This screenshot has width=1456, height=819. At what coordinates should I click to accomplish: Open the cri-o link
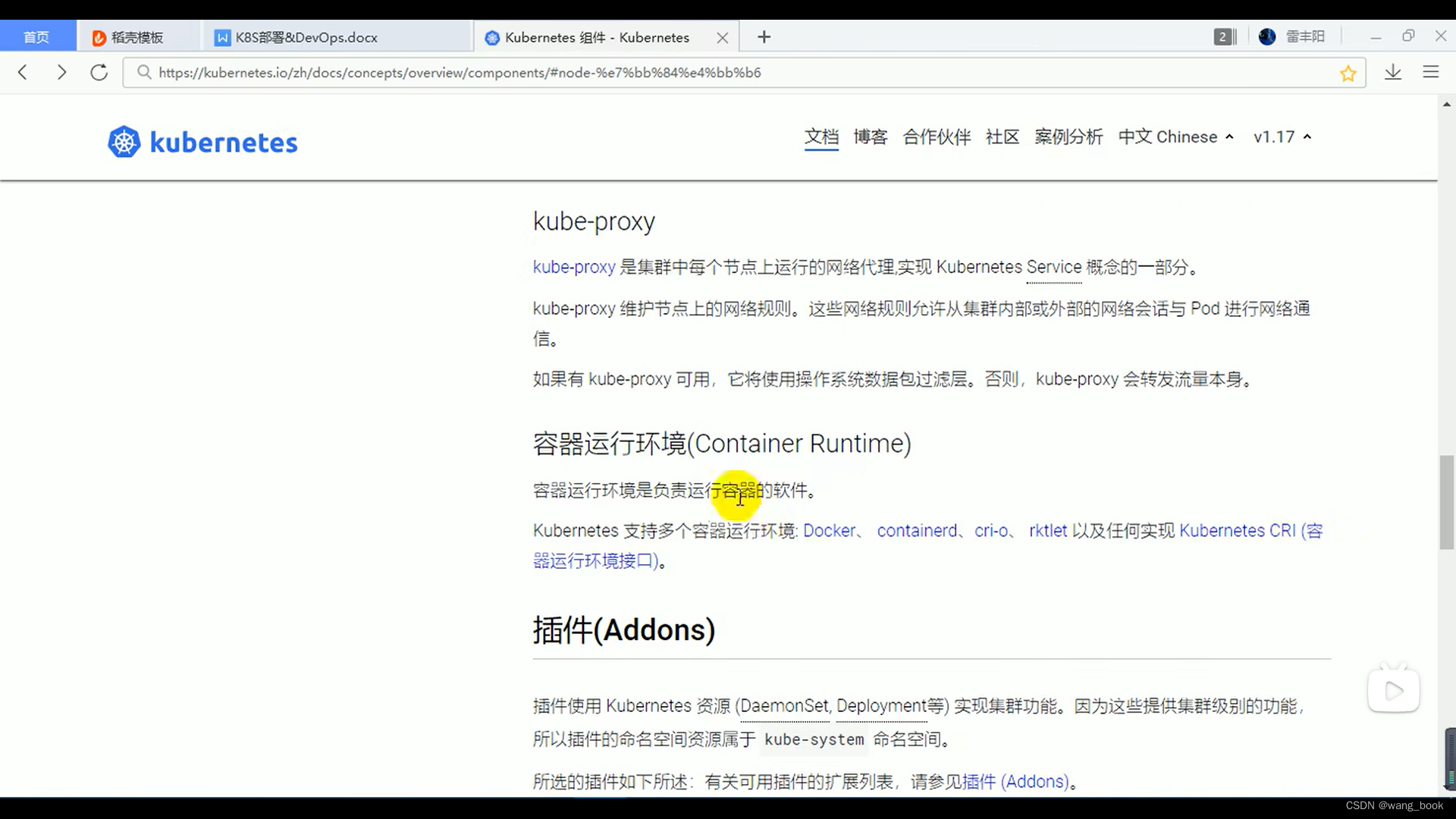991,531
